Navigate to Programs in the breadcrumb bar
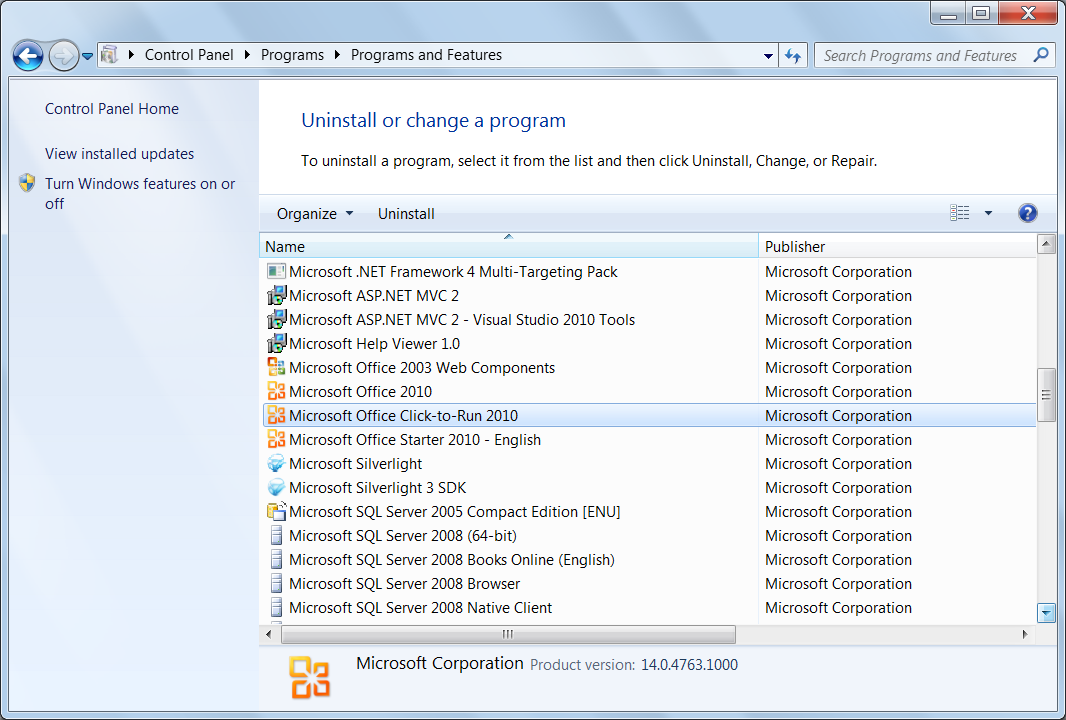1066x720 pixels. pos(292,55)
